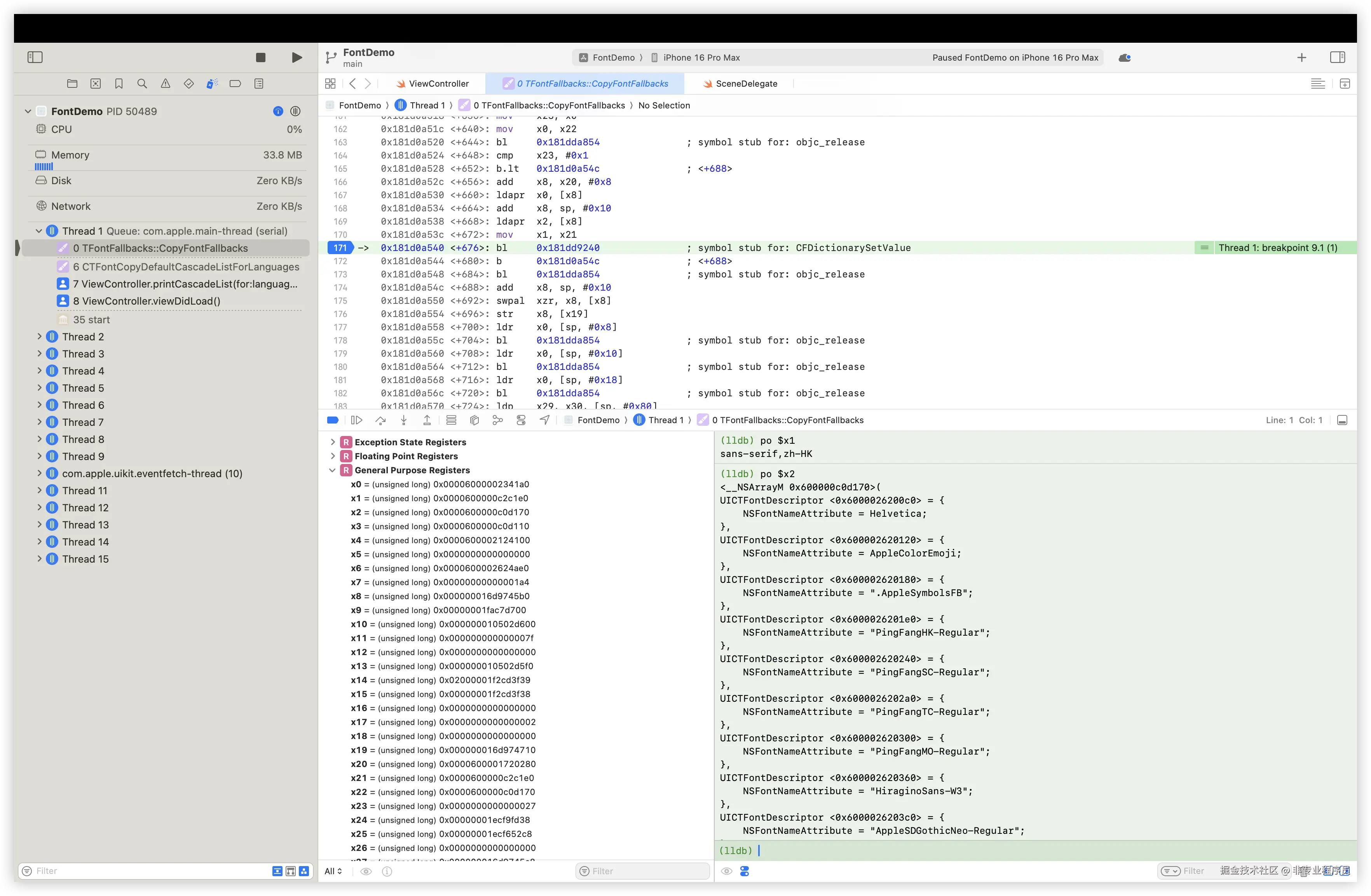
Task: Click the Stop button in toolbar
Action: [x=260, y=58]
